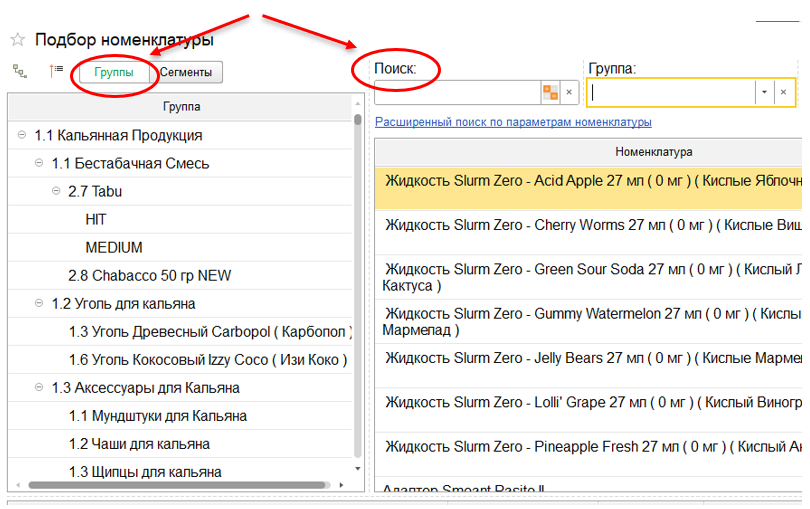Screen dimensions: 810x509
Task: Click the group hierarchy tree icon
Action: point(19,71)
